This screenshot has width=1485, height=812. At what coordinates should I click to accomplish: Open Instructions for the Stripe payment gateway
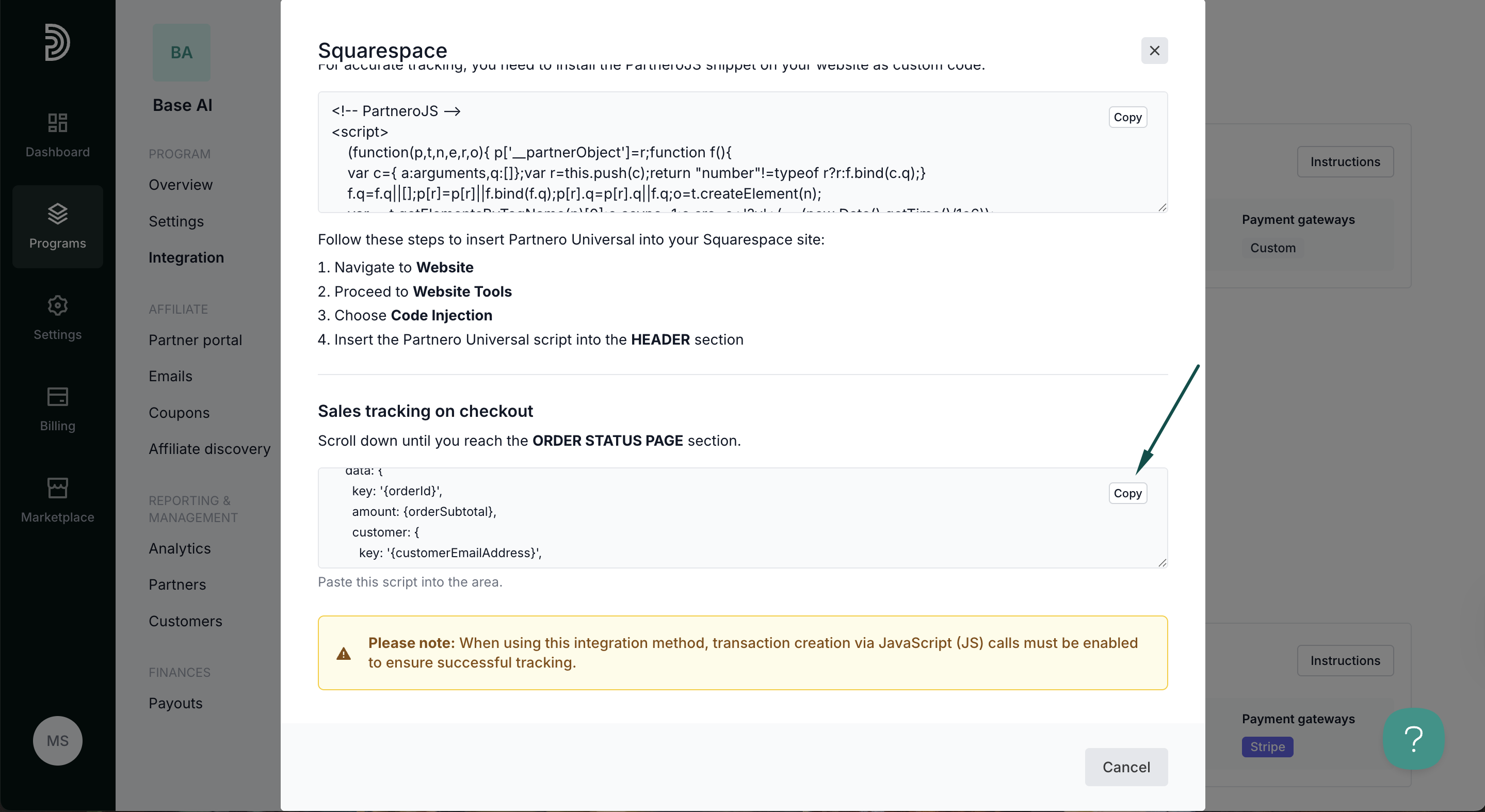point(1345,660)
